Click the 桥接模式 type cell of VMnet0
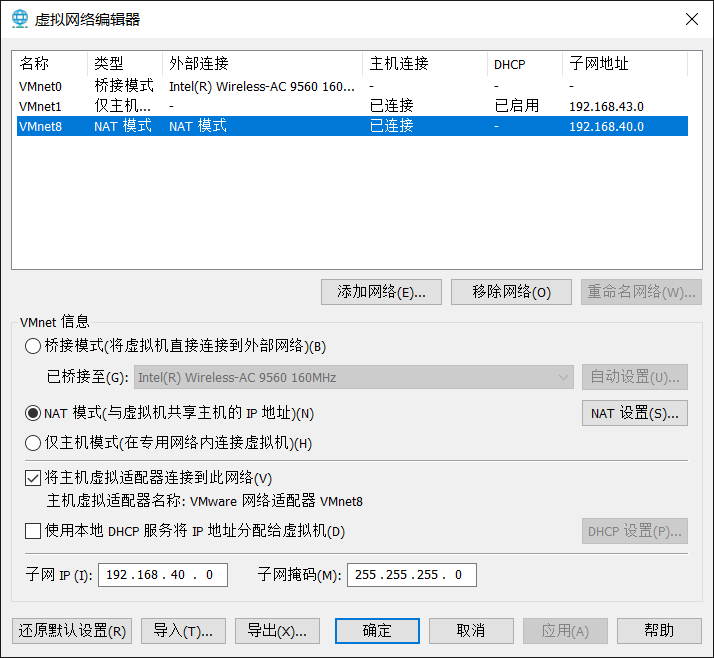The width and height of the screenshot is (714, 658). pos(124,86)
